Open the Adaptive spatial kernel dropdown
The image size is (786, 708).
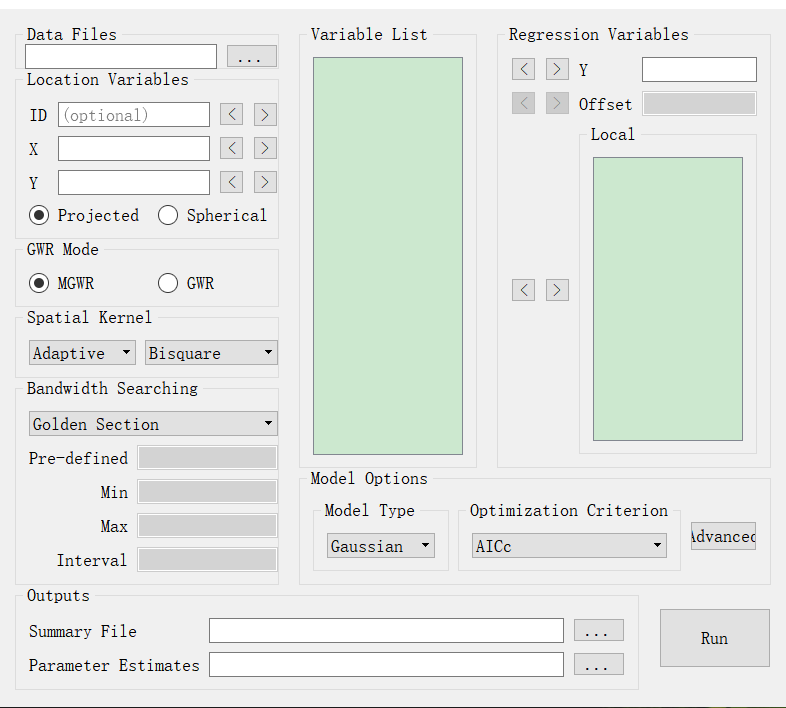tap(82, 353)
